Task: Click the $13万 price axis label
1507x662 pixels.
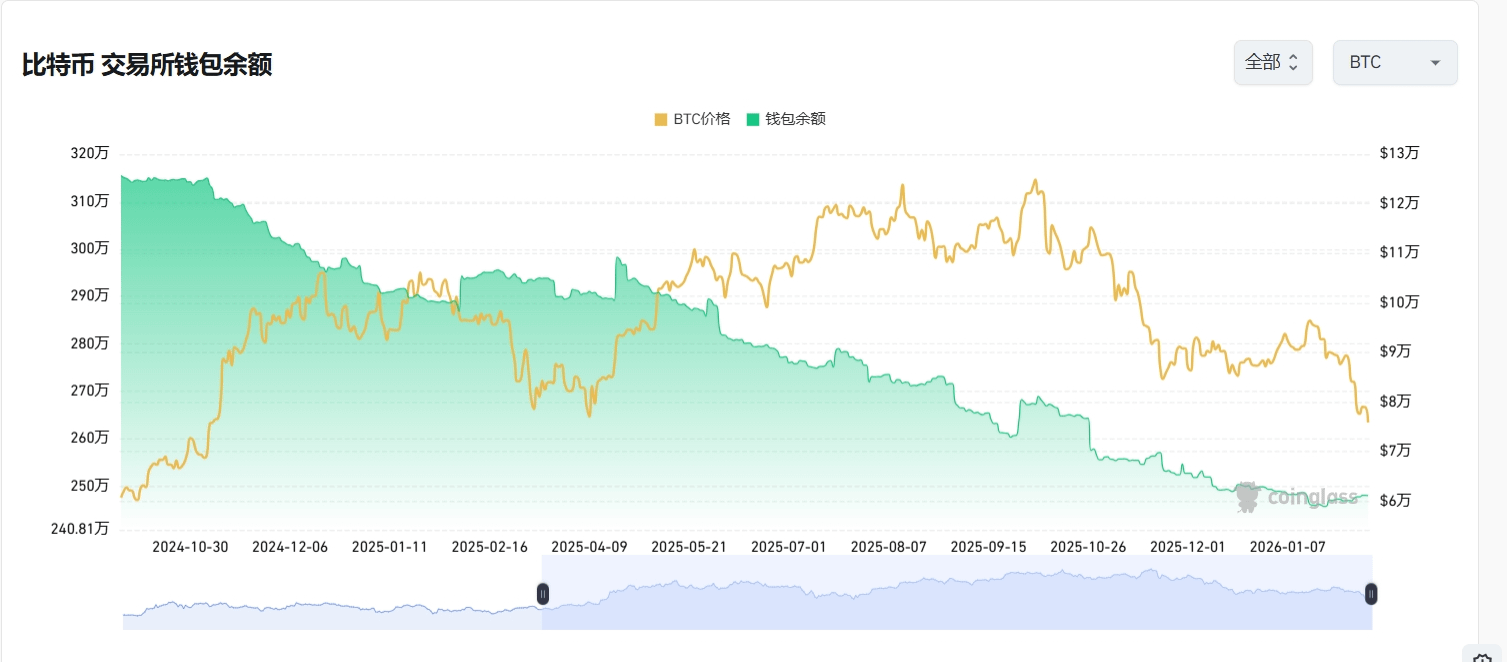Action: pos(1399,153)
